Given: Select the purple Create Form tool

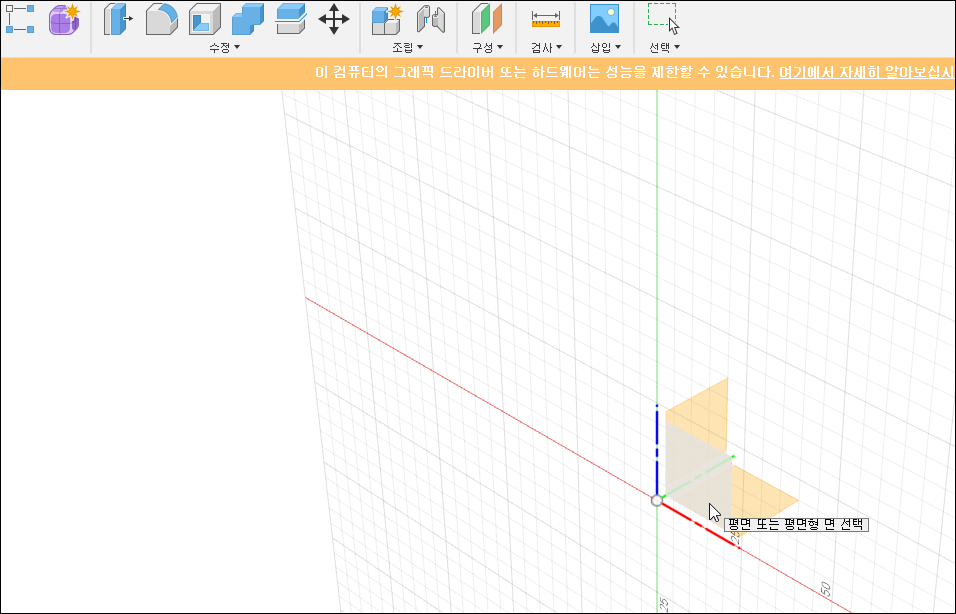Looking at the screenshot, I should click(64, 19).
